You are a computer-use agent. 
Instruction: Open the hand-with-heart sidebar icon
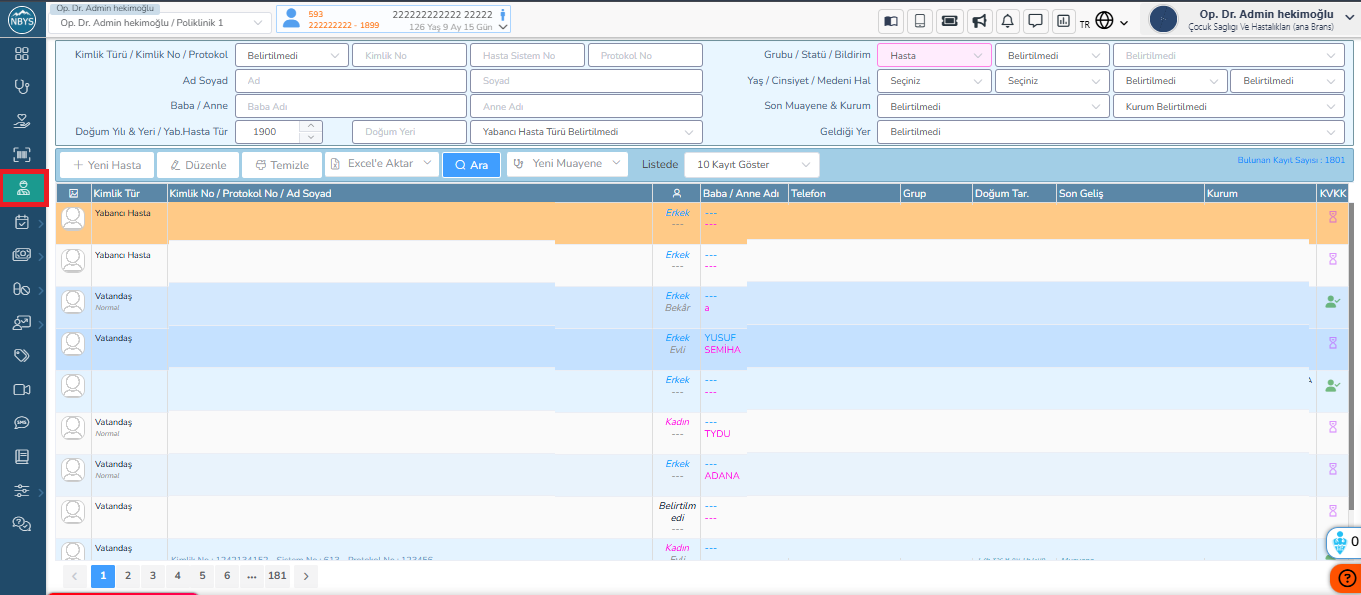[x=22, y=121]
